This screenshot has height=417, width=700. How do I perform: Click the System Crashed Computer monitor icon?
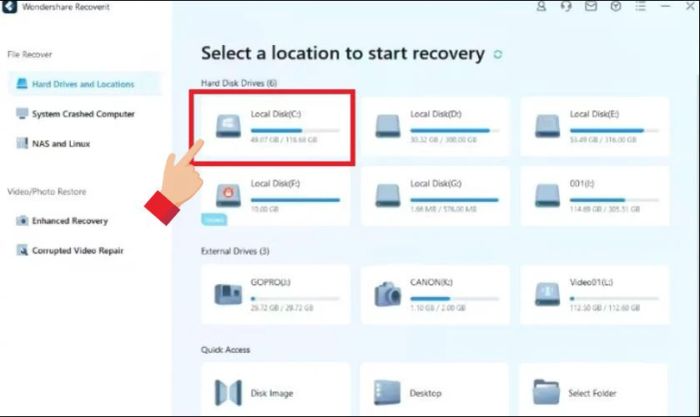tap(22, 113)
